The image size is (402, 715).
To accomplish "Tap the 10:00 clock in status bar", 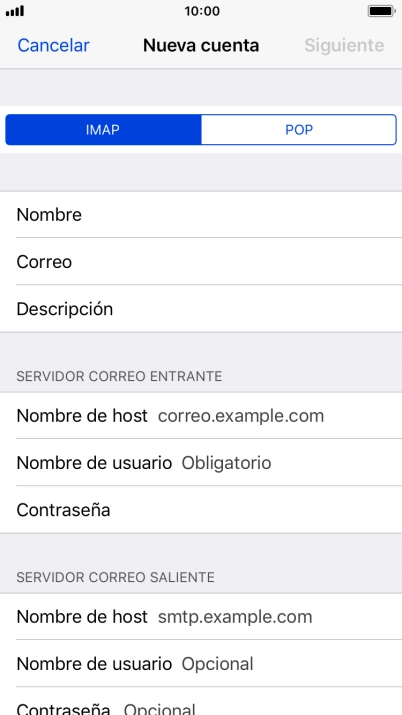I will (202, 11).
